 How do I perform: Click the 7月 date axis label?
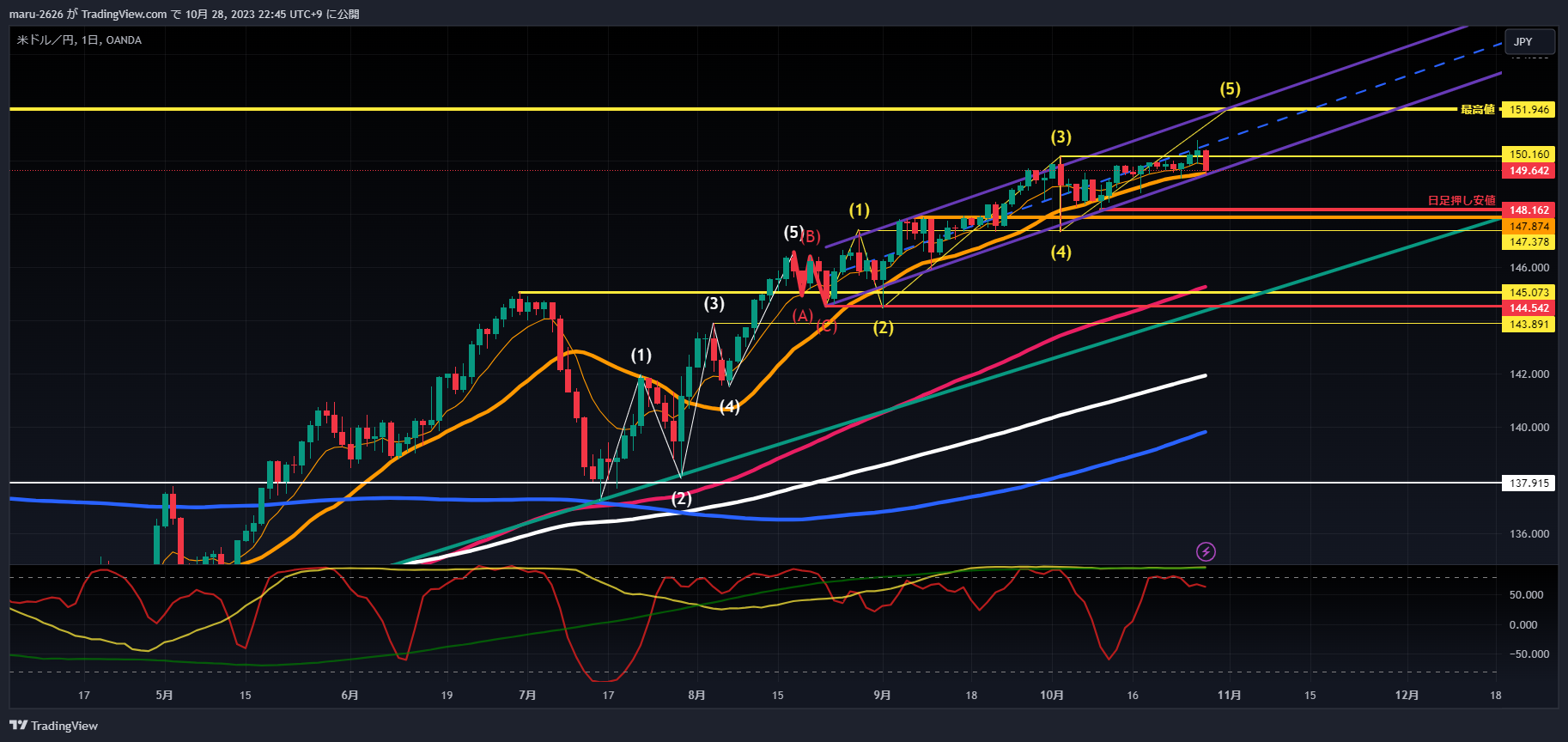click(527, 695)
